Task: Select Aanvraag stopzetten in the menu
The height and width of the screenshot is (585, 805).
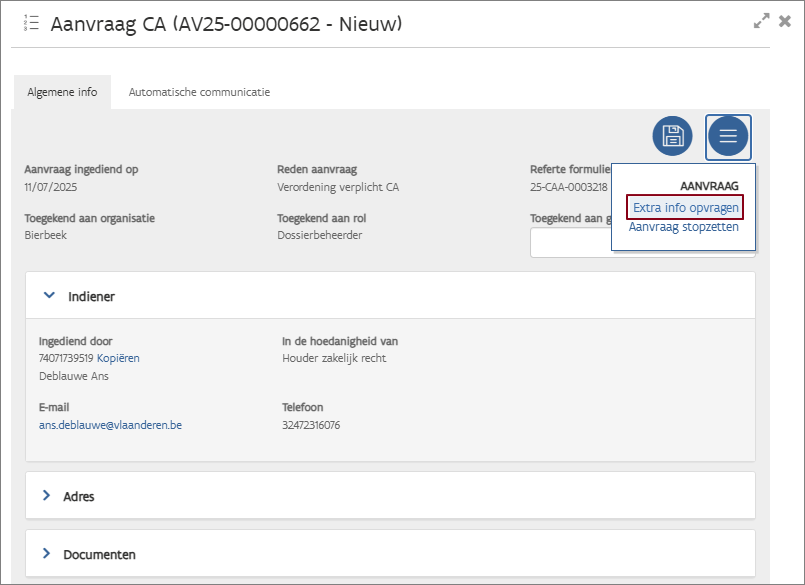Action: point(684,227)
